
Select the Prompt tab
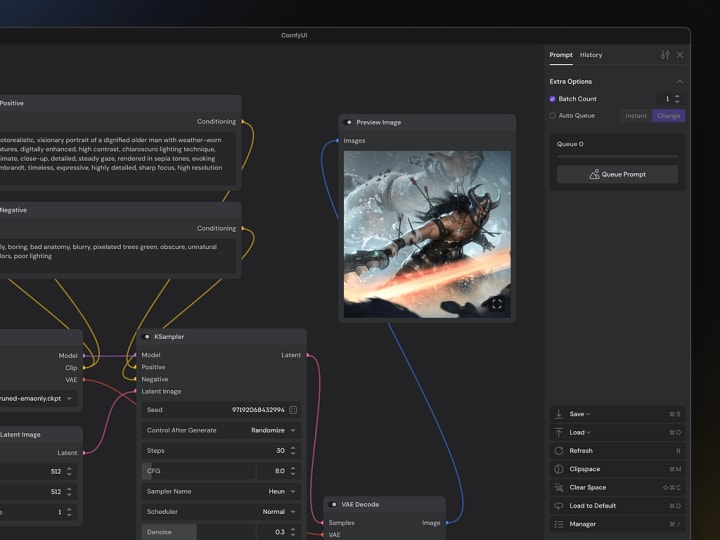point(561,55)
